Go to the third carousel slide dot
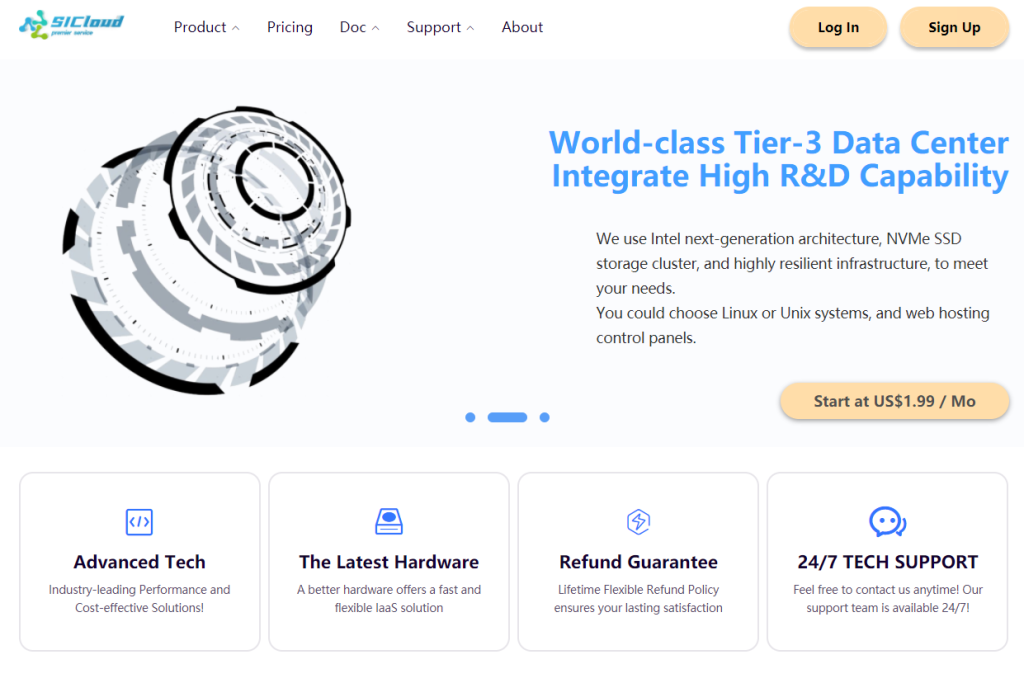The image size is (1024, 683). (545, 417)
